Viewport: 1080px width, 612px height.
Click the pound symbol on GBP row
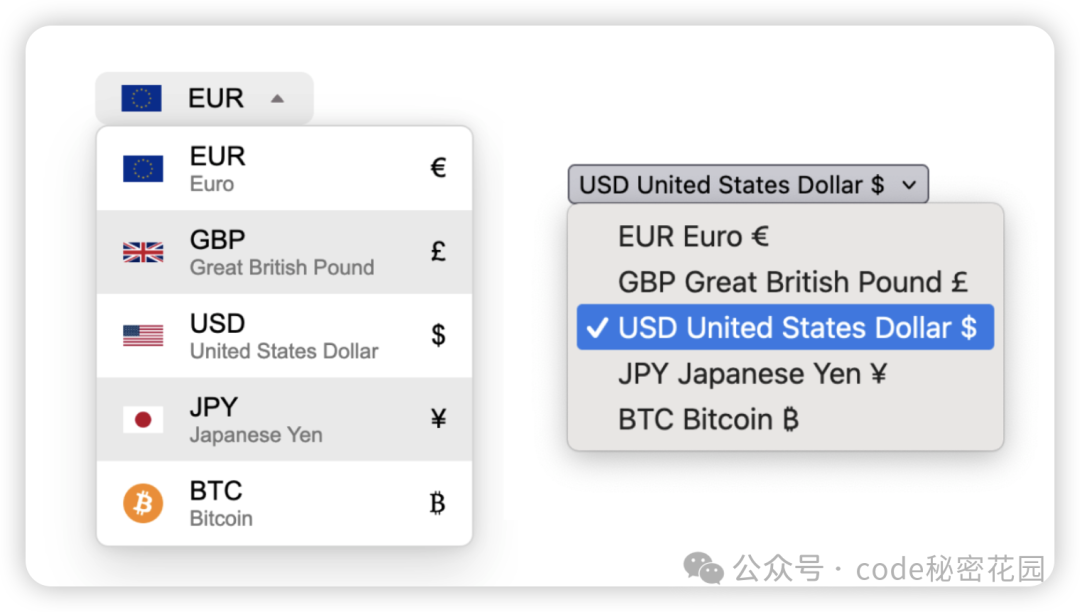pyautogui.click(x=438, y=252)
